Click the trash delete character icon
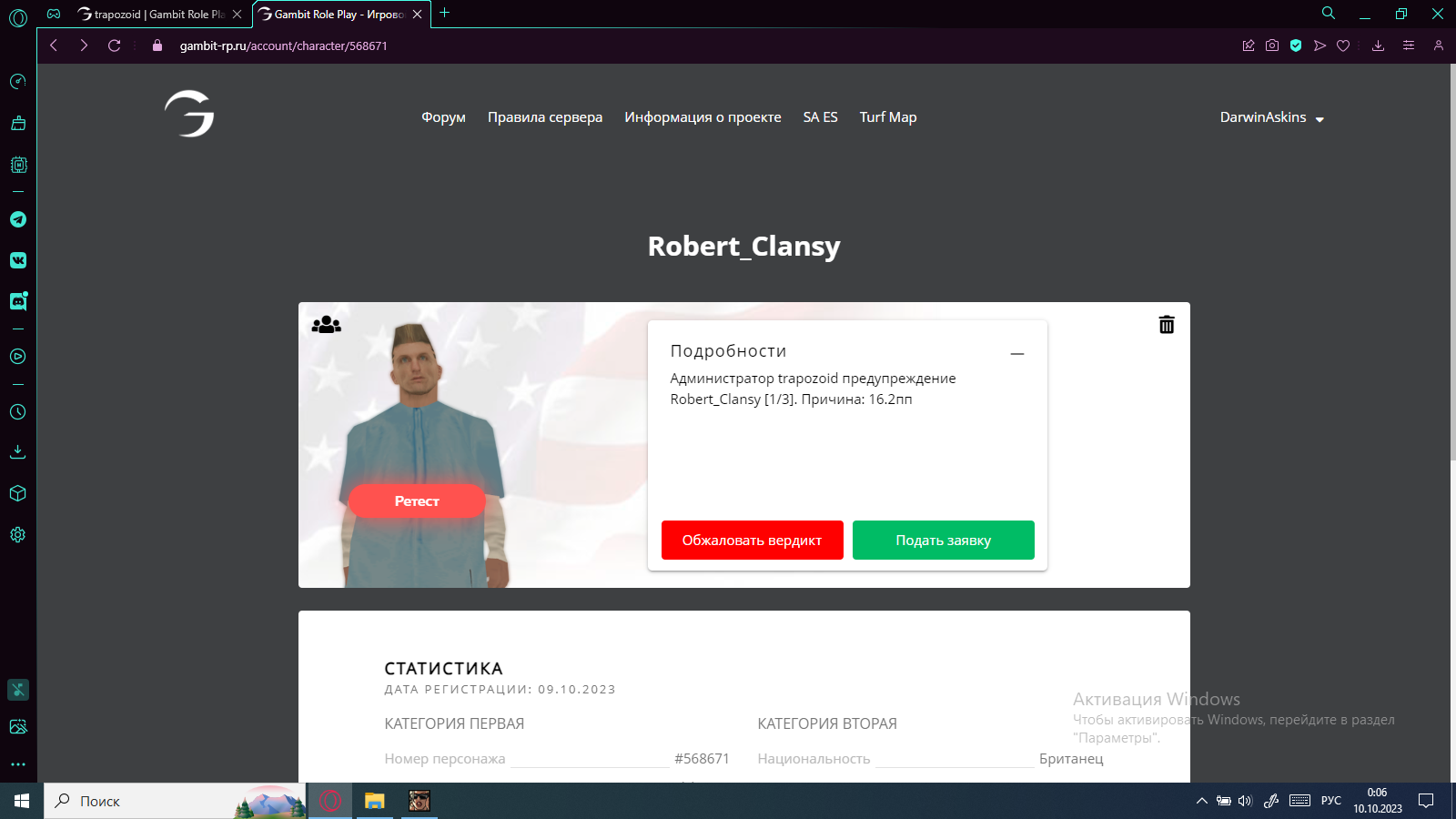 [1166, 325]
